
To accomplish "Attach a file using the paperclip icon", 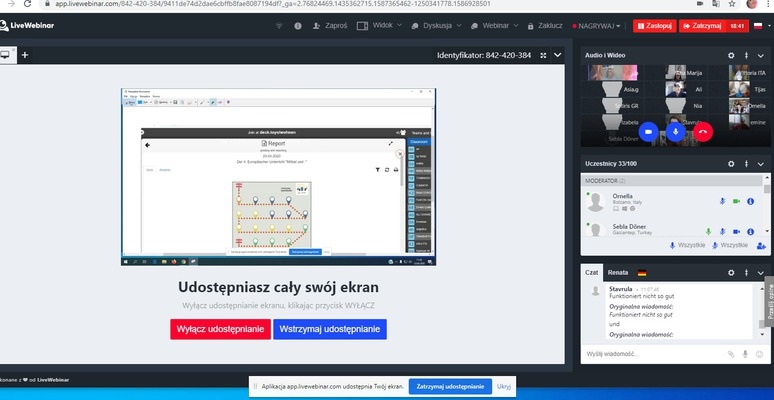I will pyautogui.click(x=731, y=354).
